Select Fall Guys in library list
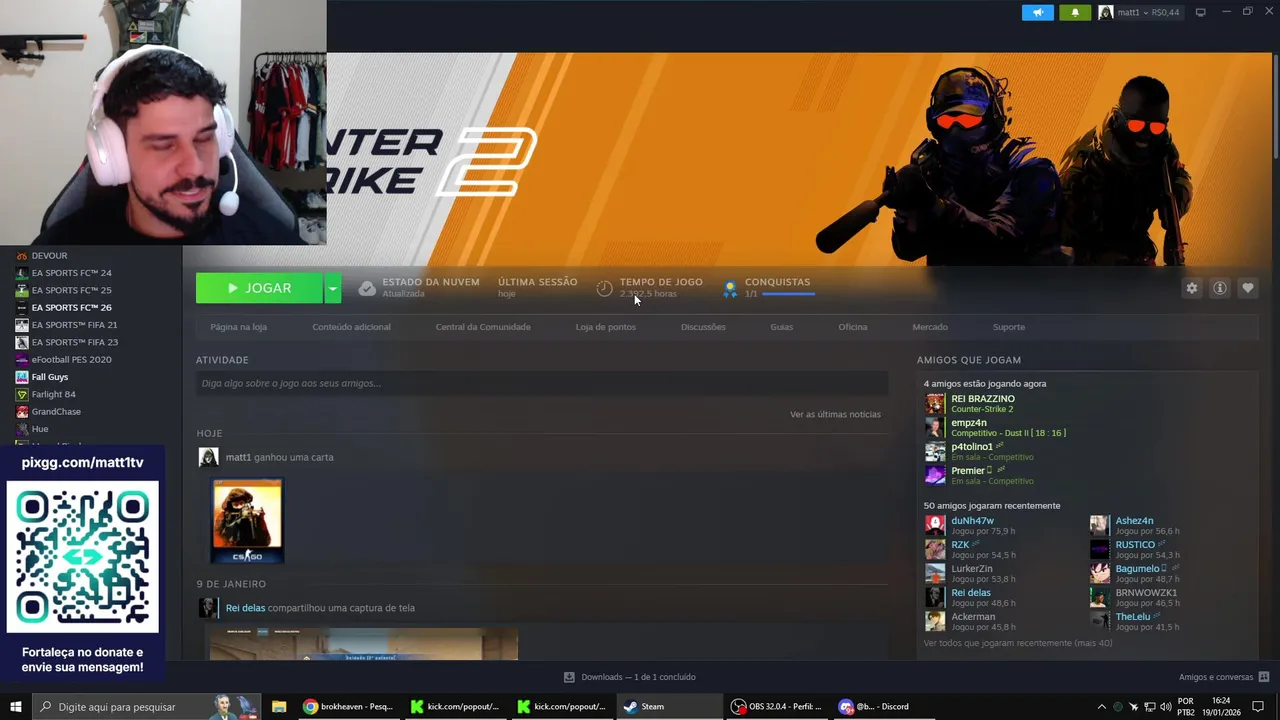1280x720 pixels. point(50,377)
